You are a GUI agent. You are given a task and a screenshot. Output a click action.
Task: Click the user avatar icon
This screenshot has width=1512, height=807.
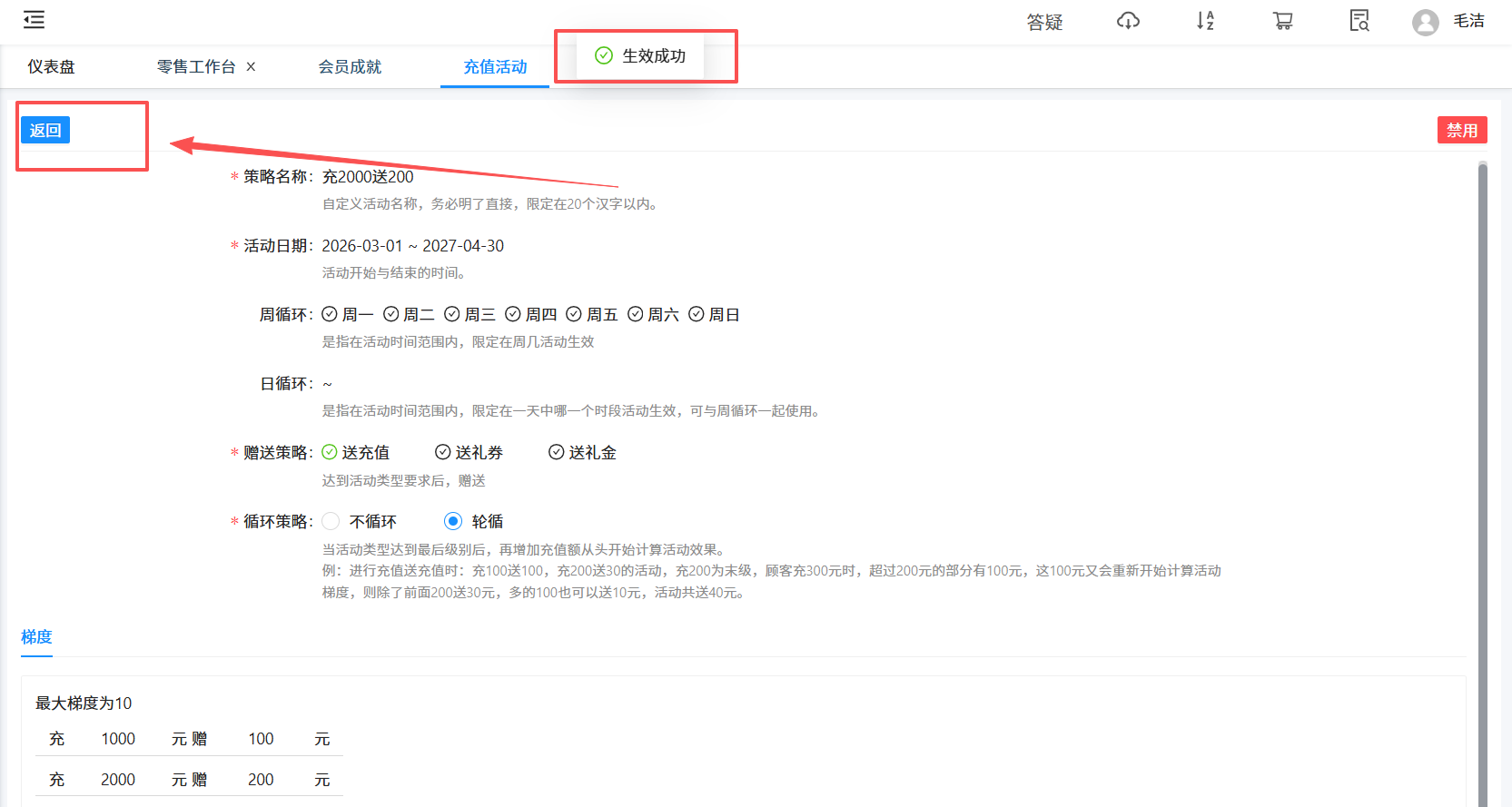1426,22
